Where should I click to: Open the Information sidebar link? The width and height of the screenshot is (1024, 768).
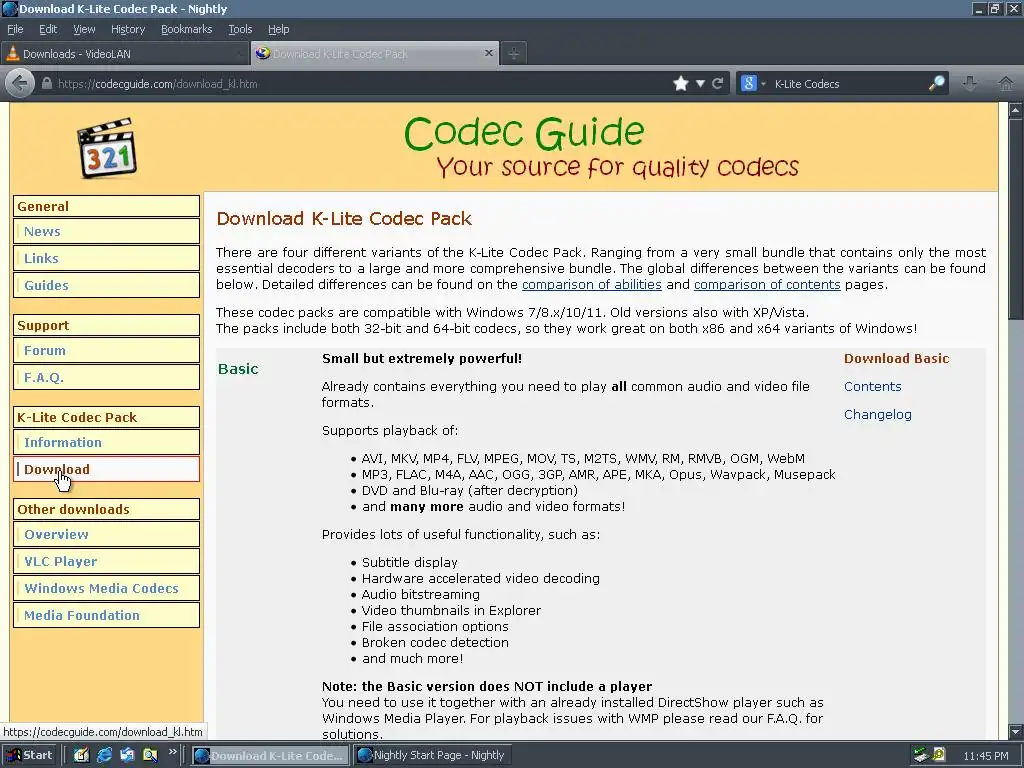(x=106, y=442)
